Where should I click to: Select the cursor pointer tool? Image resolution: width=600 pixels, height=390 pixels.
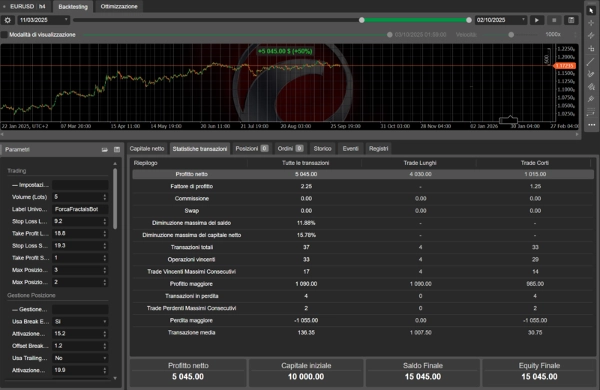tap(591, 10)
